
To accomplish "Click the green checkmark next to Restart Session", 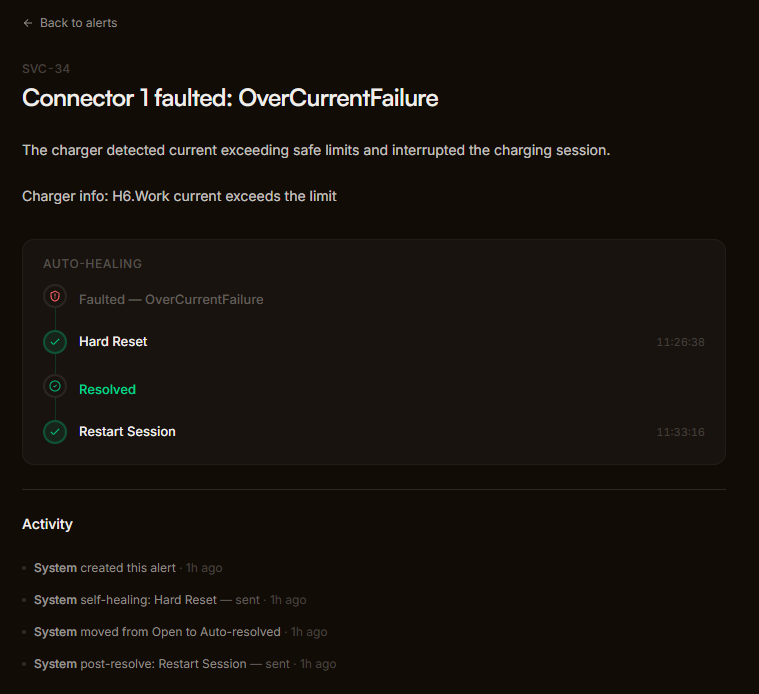I will coord(55,432).
